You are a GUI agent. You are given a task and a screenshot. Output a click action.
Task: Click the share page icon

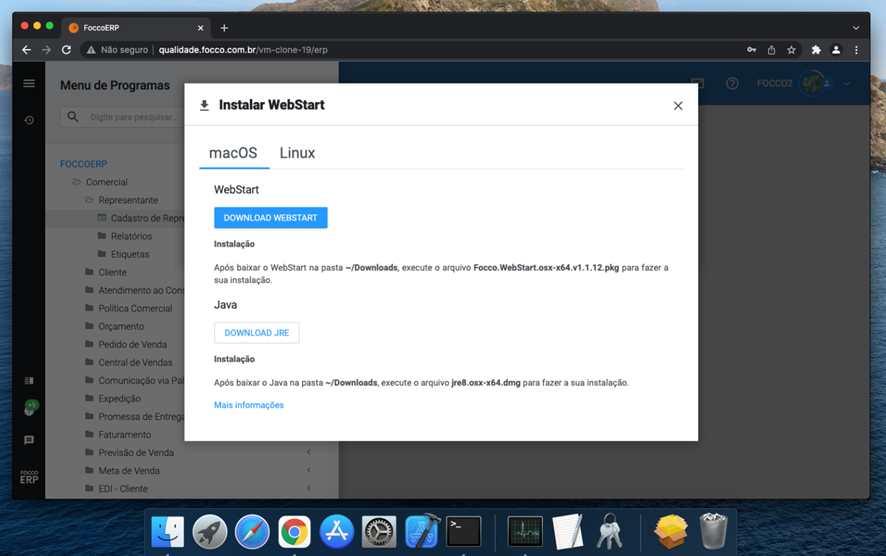(771, 50)
